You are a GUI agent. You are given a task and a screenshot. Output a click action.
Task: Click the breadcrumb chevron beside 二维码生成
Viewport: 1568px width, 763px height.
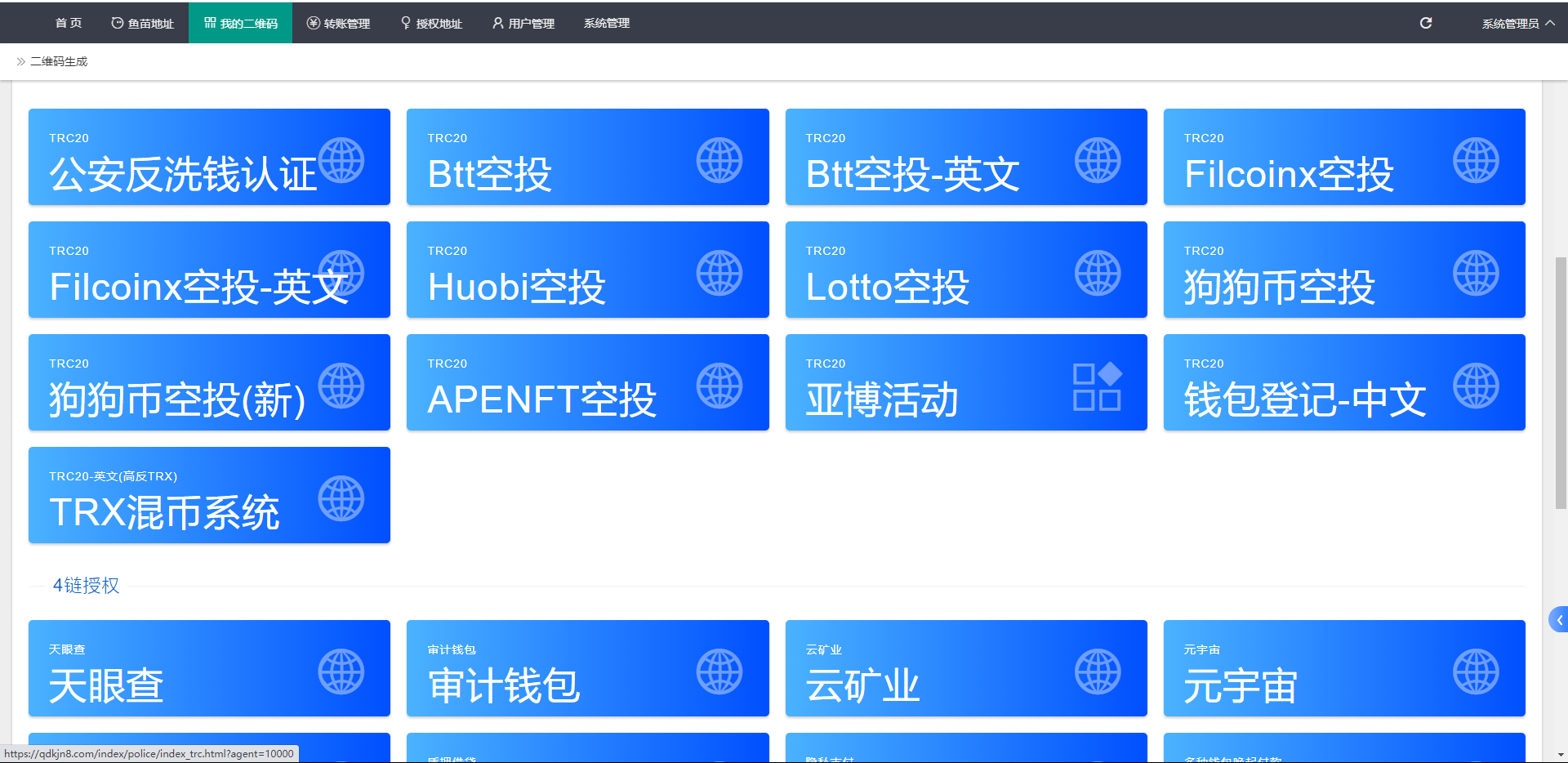coord(20,61)
